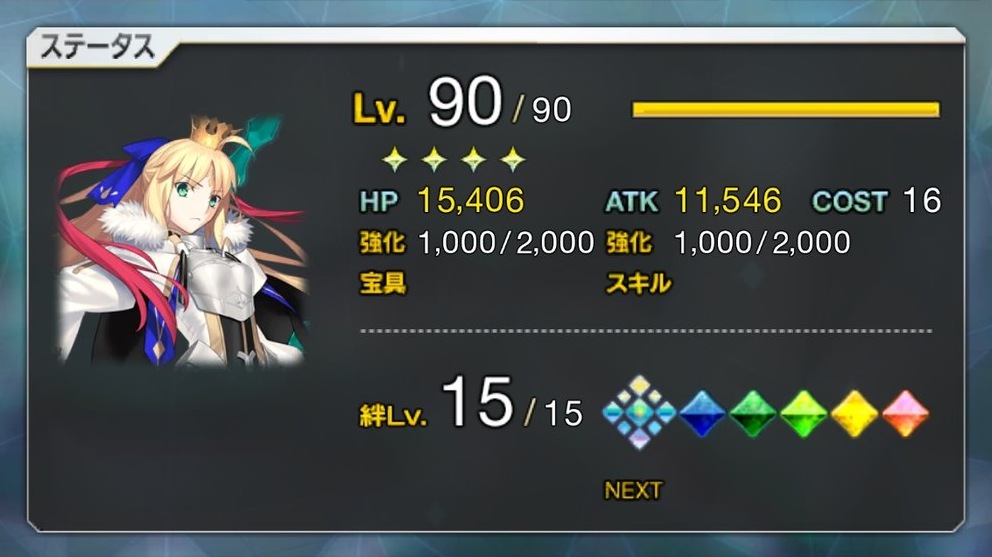Click the dark green bond diamond gem
The width and height of the screenshot is (992, 557).
click(x=753, y=413)
